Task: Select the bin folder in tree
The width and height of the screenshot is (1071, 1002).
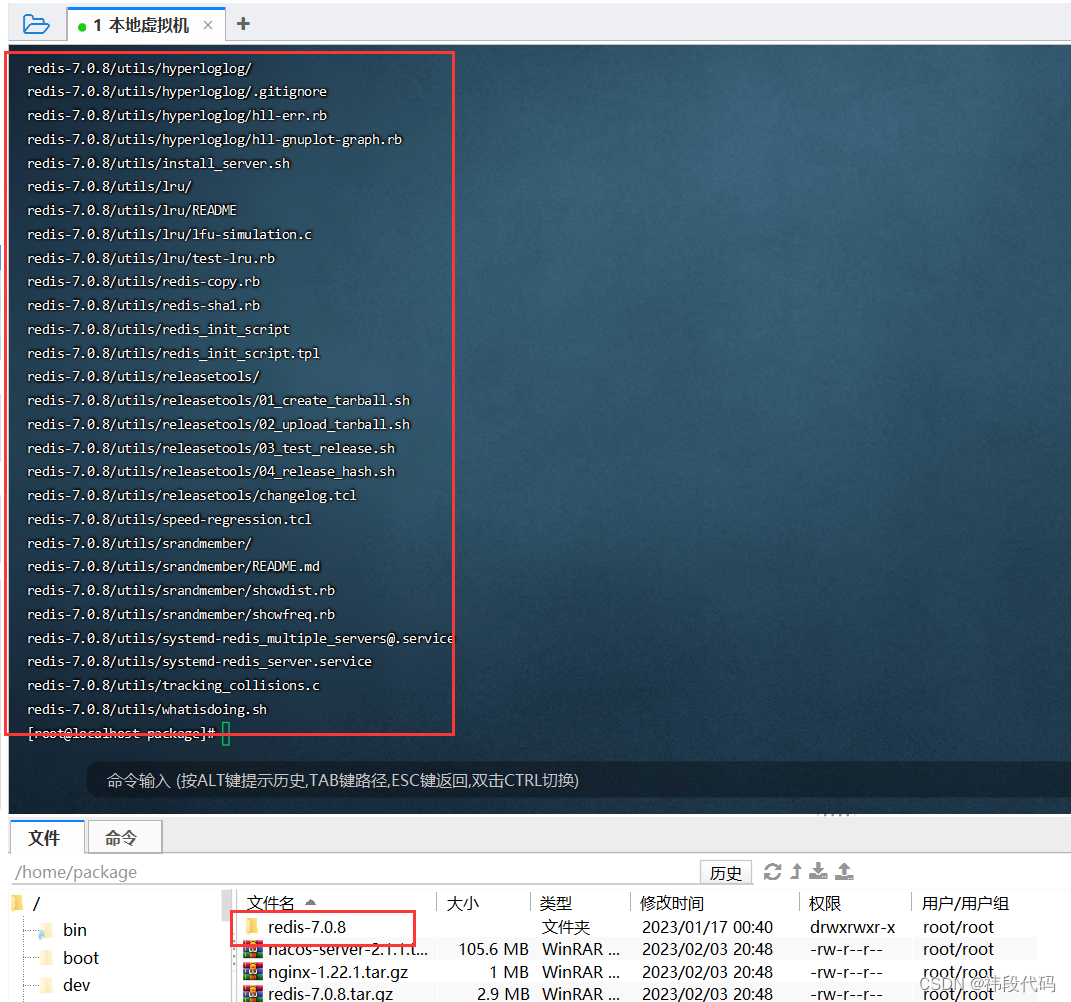Action: point(74,930)
